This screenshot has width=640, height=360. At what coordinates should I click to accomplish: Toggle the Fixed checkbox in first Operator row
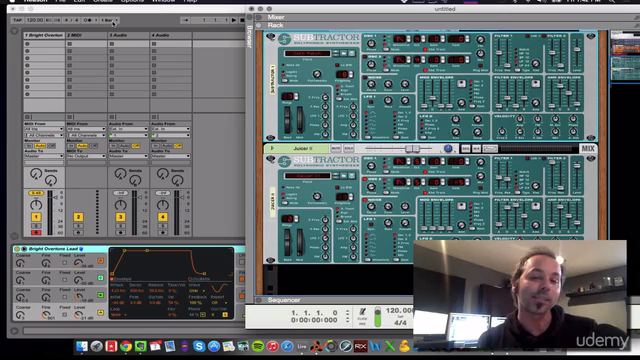64,262
